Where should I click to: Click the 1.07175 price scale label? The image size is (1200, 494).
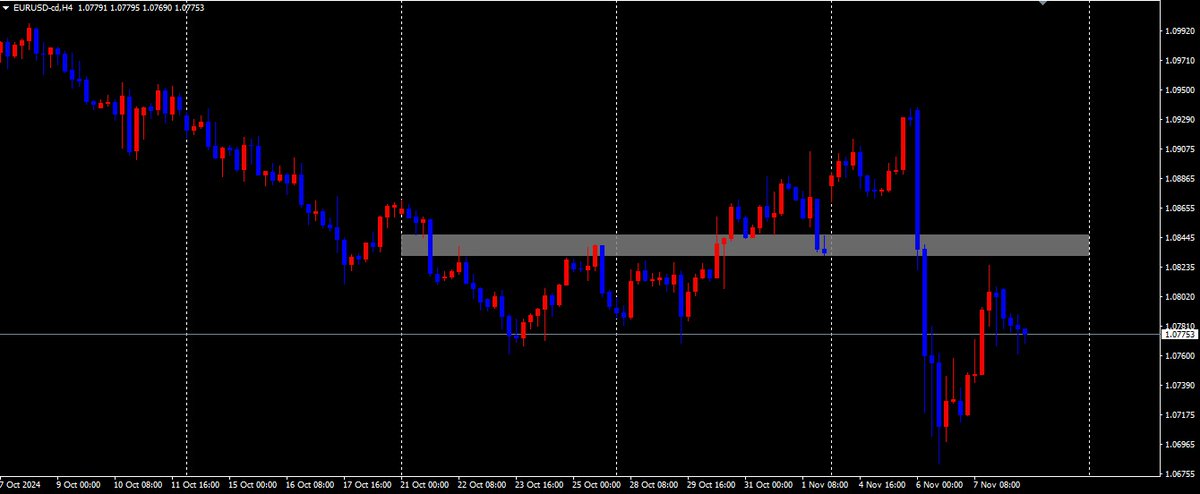pyautogui.click(x=1180, y=415)
